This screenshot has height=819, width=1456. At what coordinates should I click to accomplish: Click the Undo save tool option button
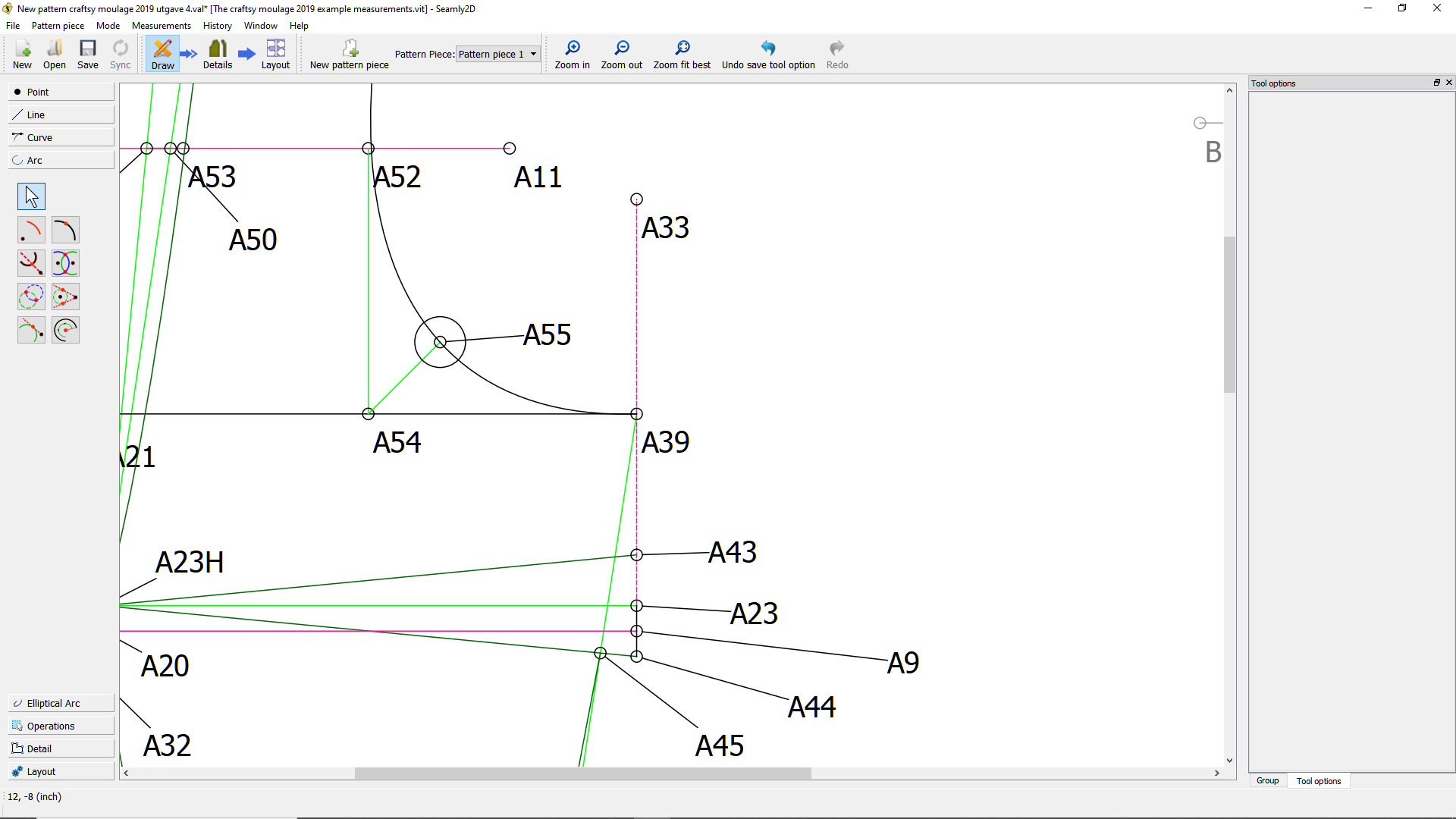(x=767, y=55)
